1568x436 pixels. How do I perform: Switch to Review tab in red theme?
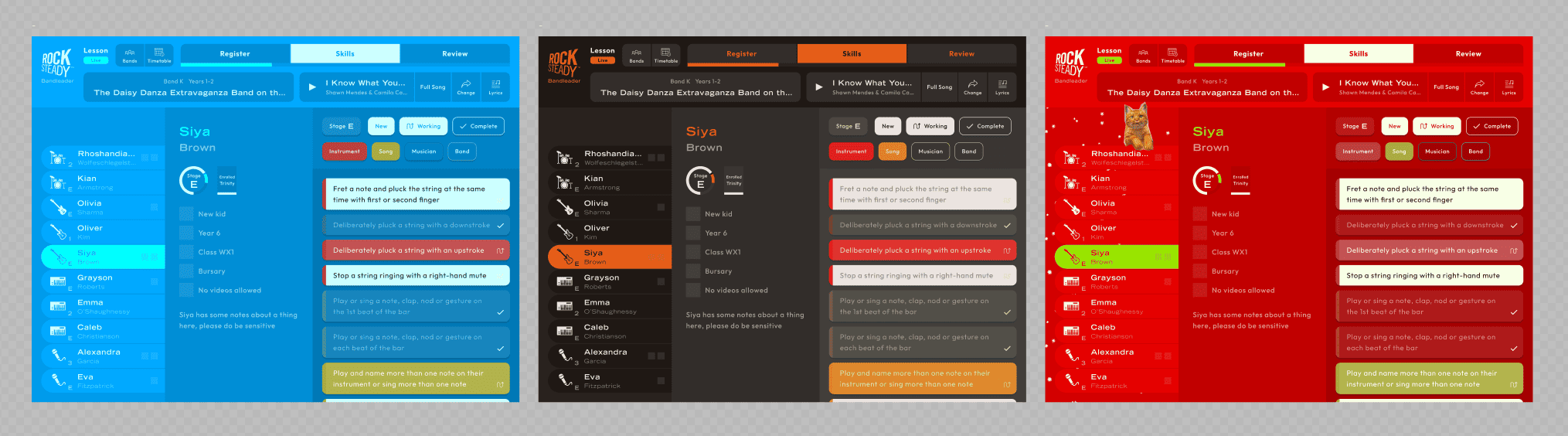click(1468, 53)
